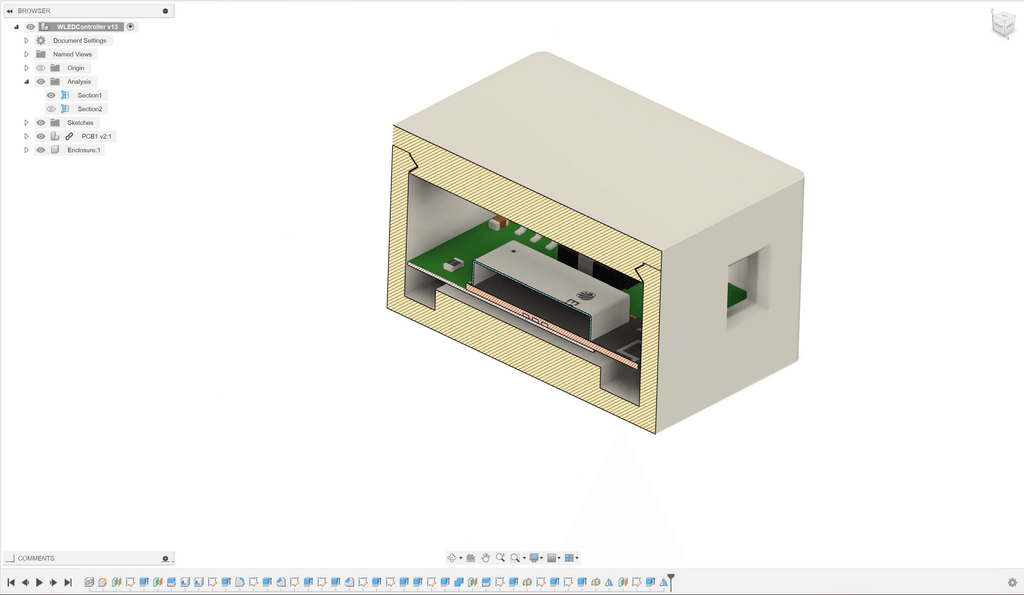Show the Section2 analysis
The height and width of the screenshot is (595, 1024).
pos(51,109)
